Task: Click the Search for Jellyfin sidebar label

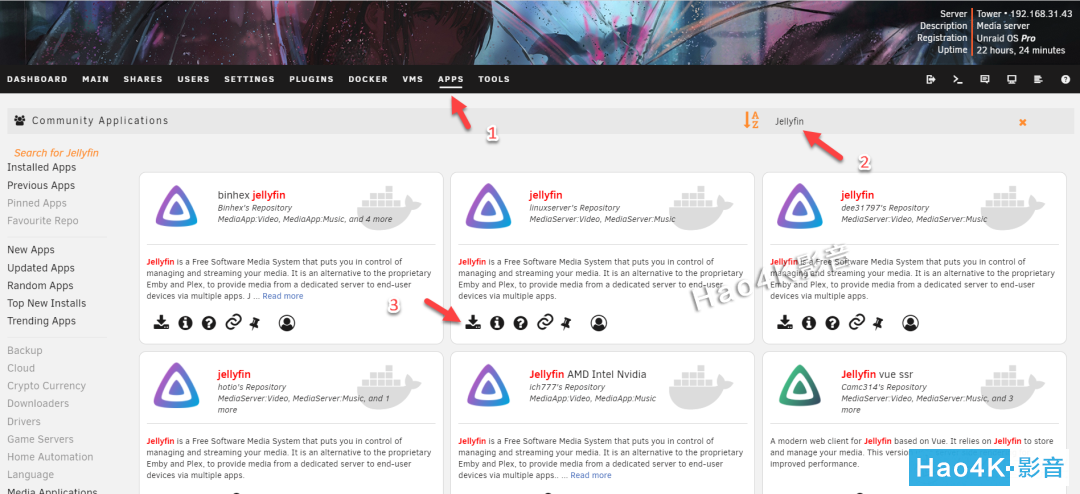Action: pos(56,153)
